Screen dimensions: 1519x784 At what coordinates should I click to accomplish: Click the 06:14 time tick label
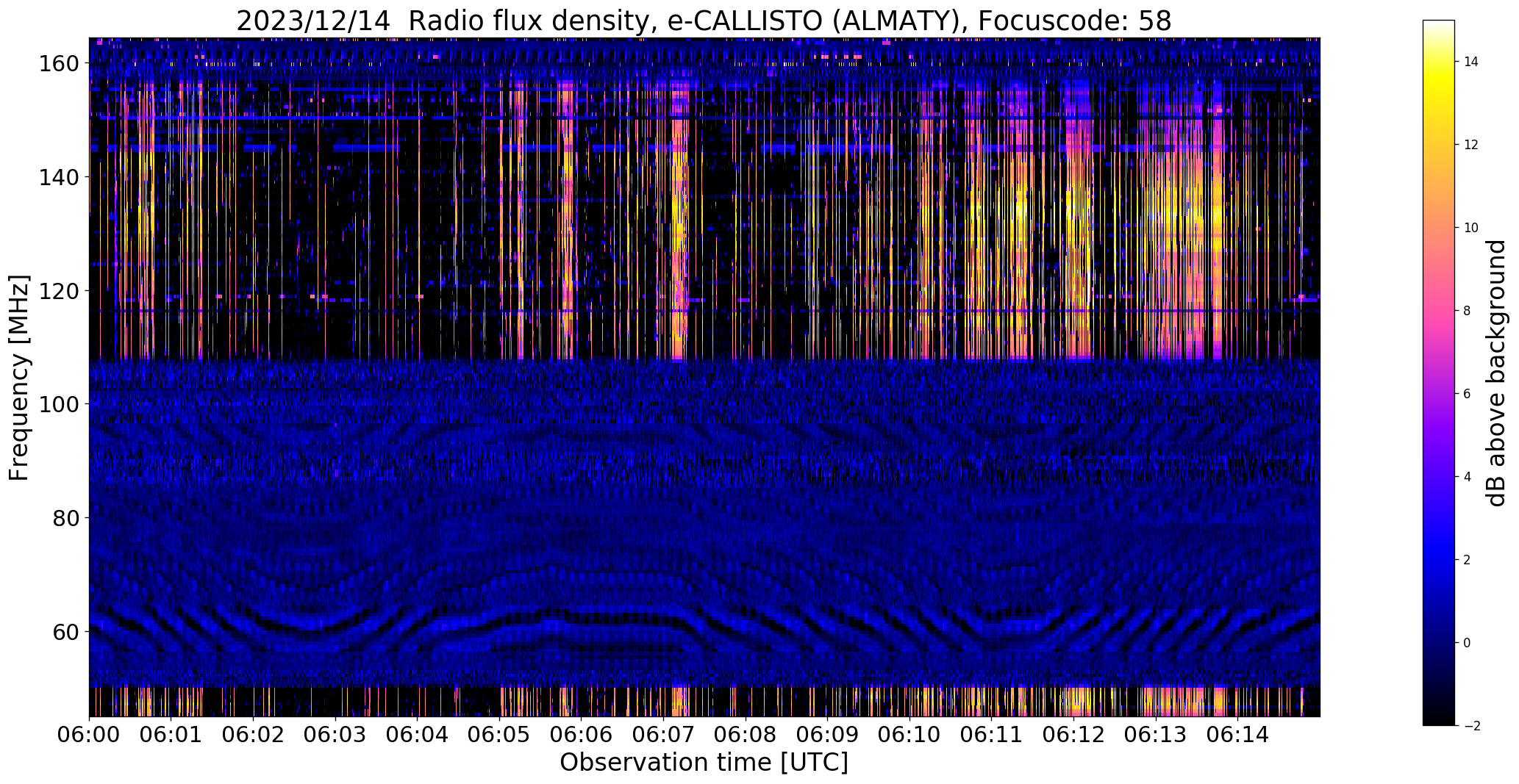(1238, 735)
